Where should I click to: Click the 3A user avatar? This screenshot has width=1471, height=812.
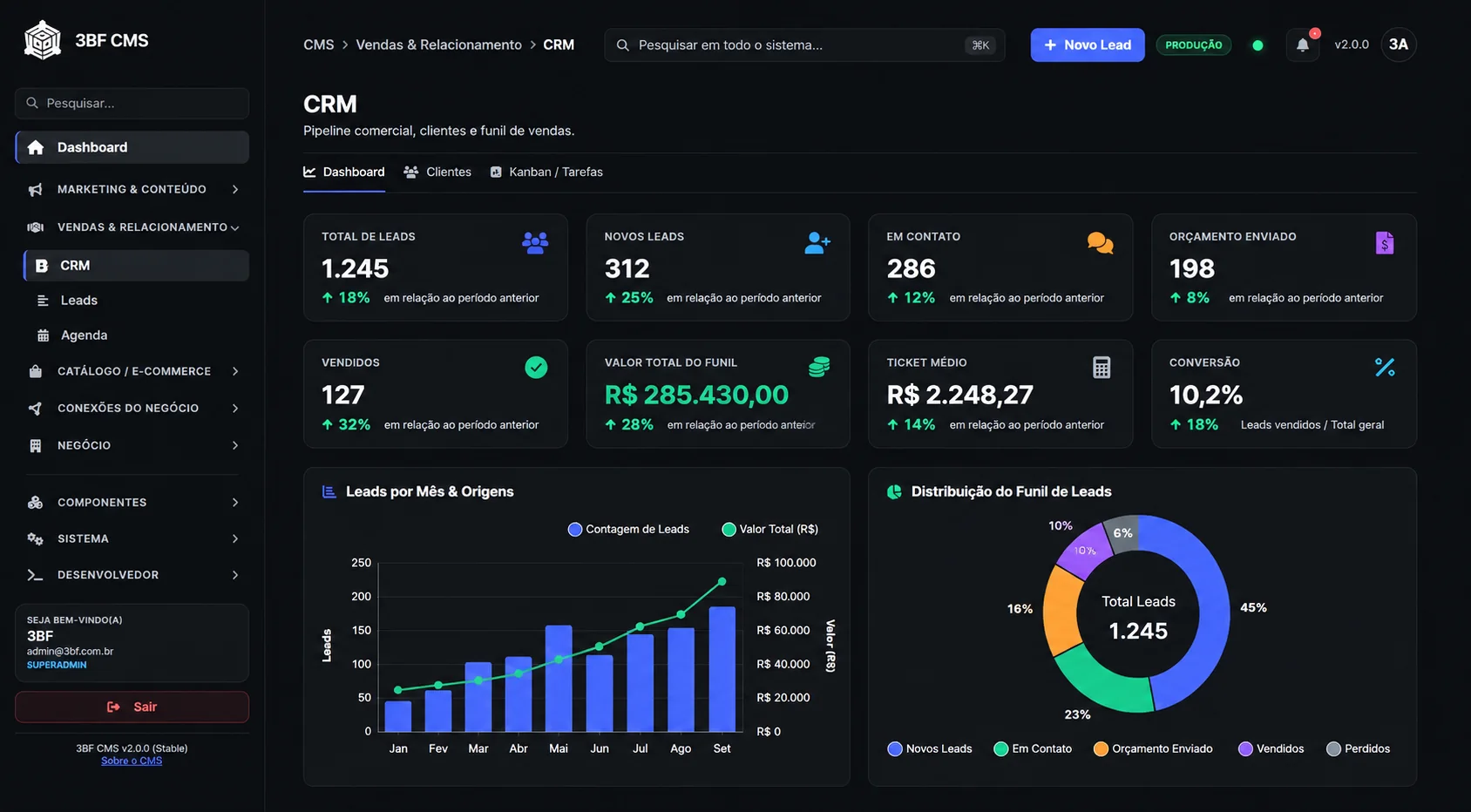pos(1398,44)
